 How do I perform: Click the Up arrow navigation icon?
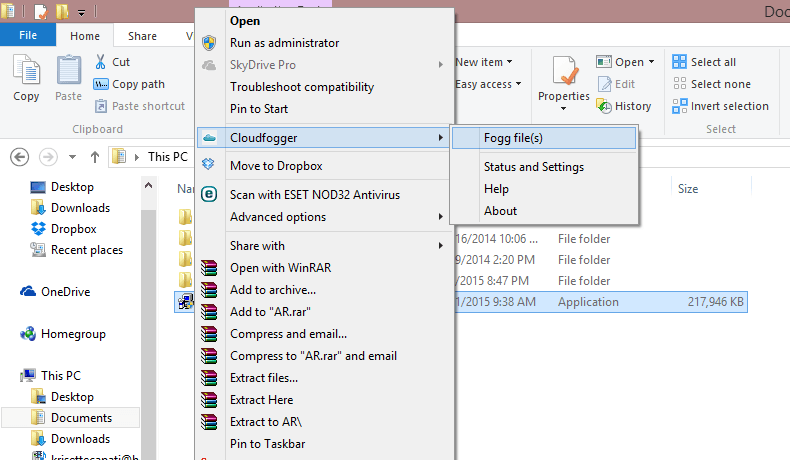(95, 157)
